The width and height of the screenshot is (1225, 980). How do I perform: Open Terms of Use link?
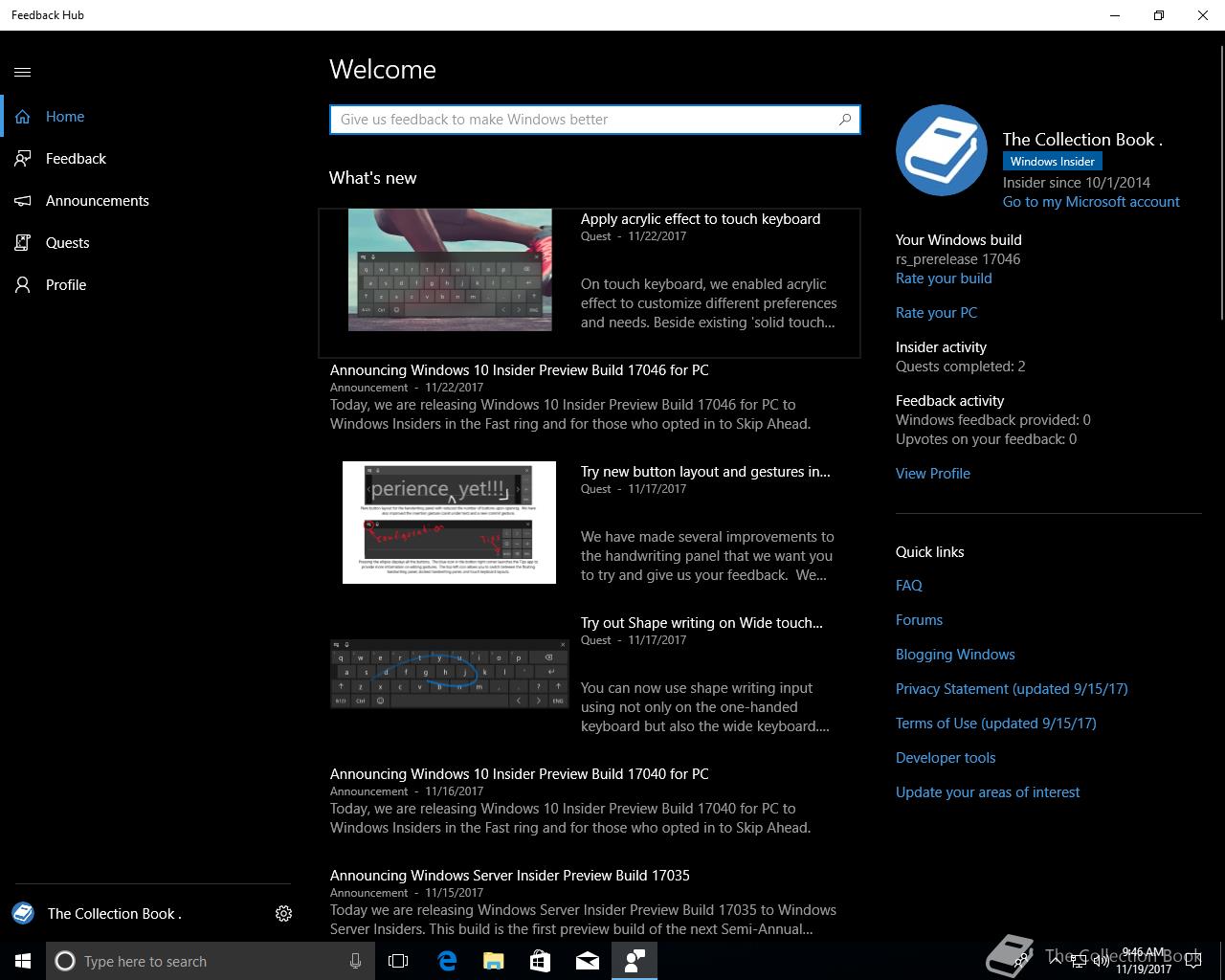pos(996,724)
